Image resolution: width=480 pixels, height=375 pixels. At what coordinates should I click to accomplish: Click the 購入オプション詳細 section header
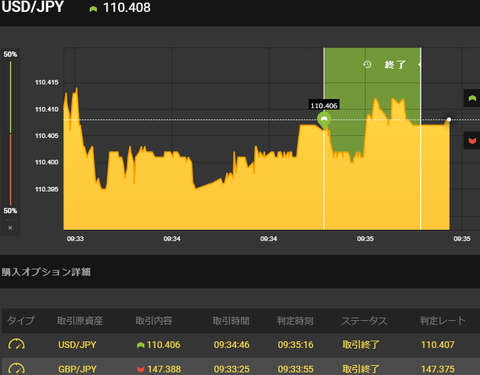tap(46, 272)
